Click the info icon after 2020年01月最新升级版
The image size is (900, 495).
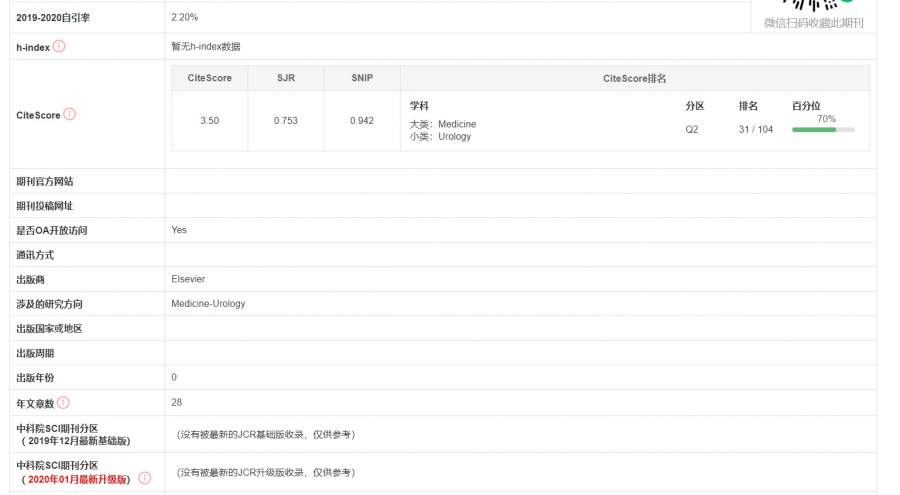(144, 478)
